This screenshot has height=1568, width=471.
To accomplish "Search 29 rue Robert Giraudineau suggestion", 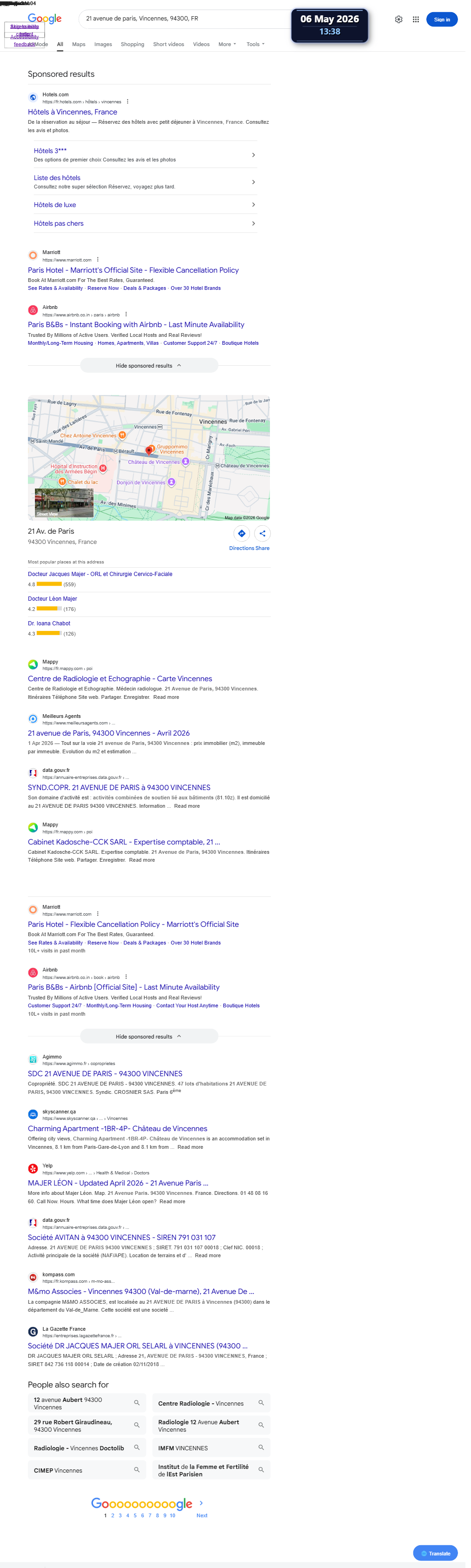I will tap(87, 1425).
